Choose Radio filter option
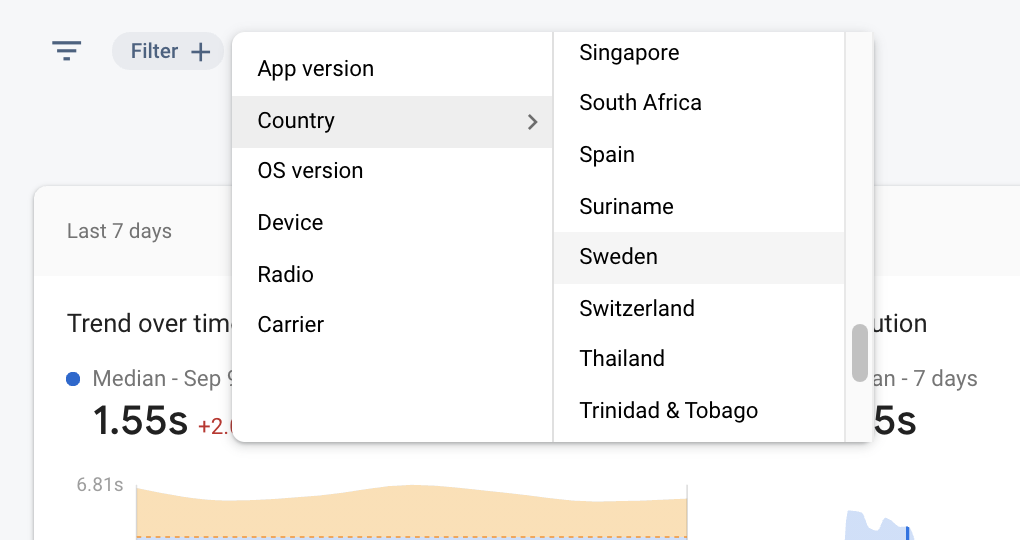The height and width of the screenshot is (540, 1020). pos(392,274)
